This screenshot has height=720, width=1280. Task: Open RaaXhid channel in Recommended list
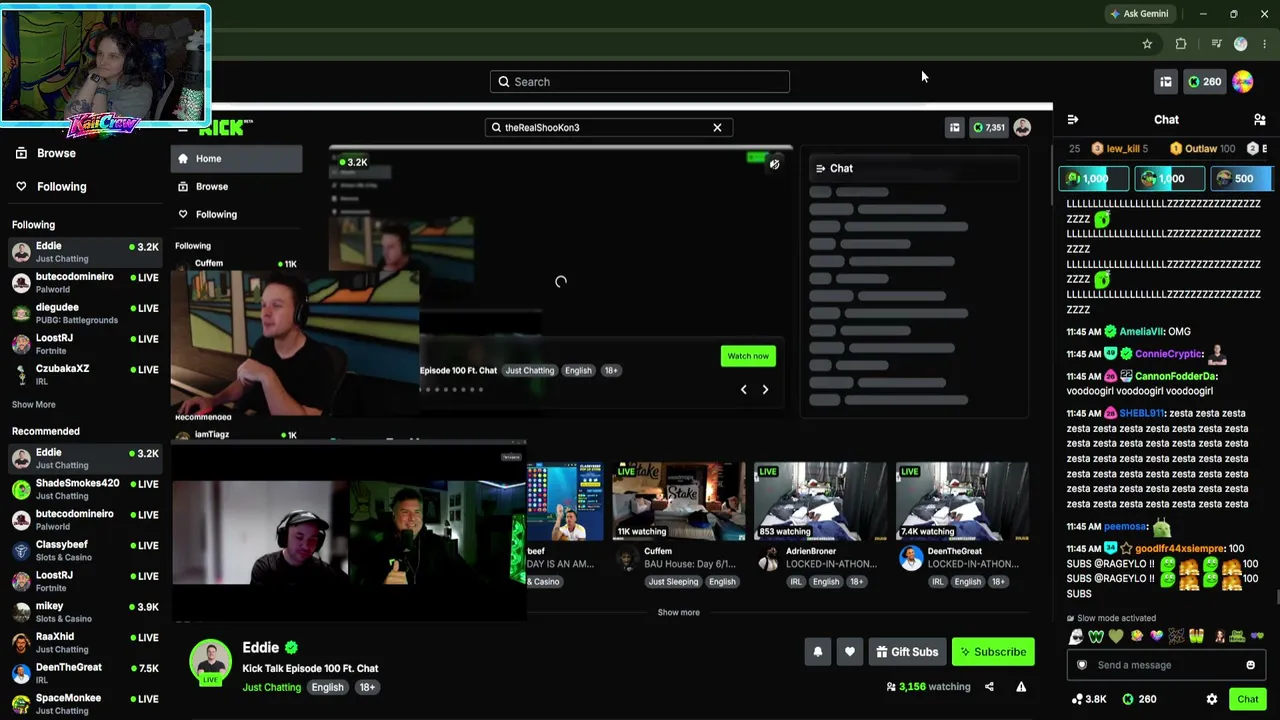click(x=85, y=643)
